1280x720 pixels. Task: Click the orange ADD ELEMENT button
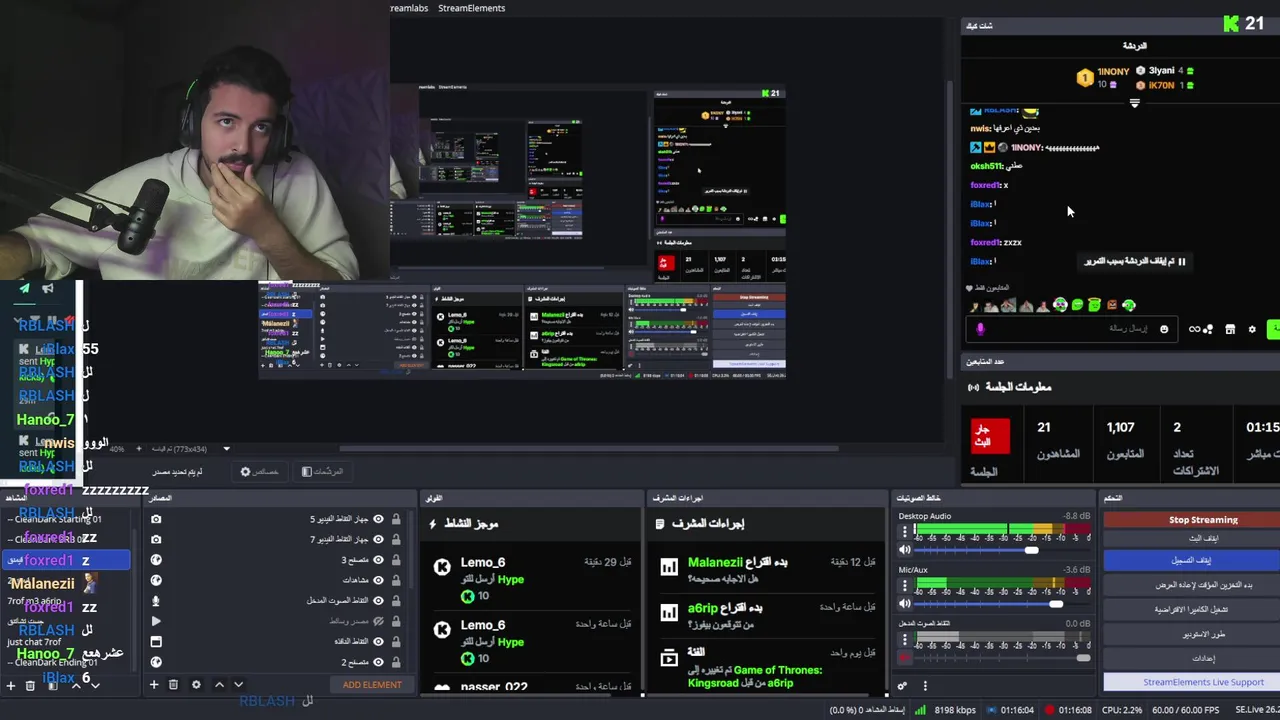click(372, 685)
